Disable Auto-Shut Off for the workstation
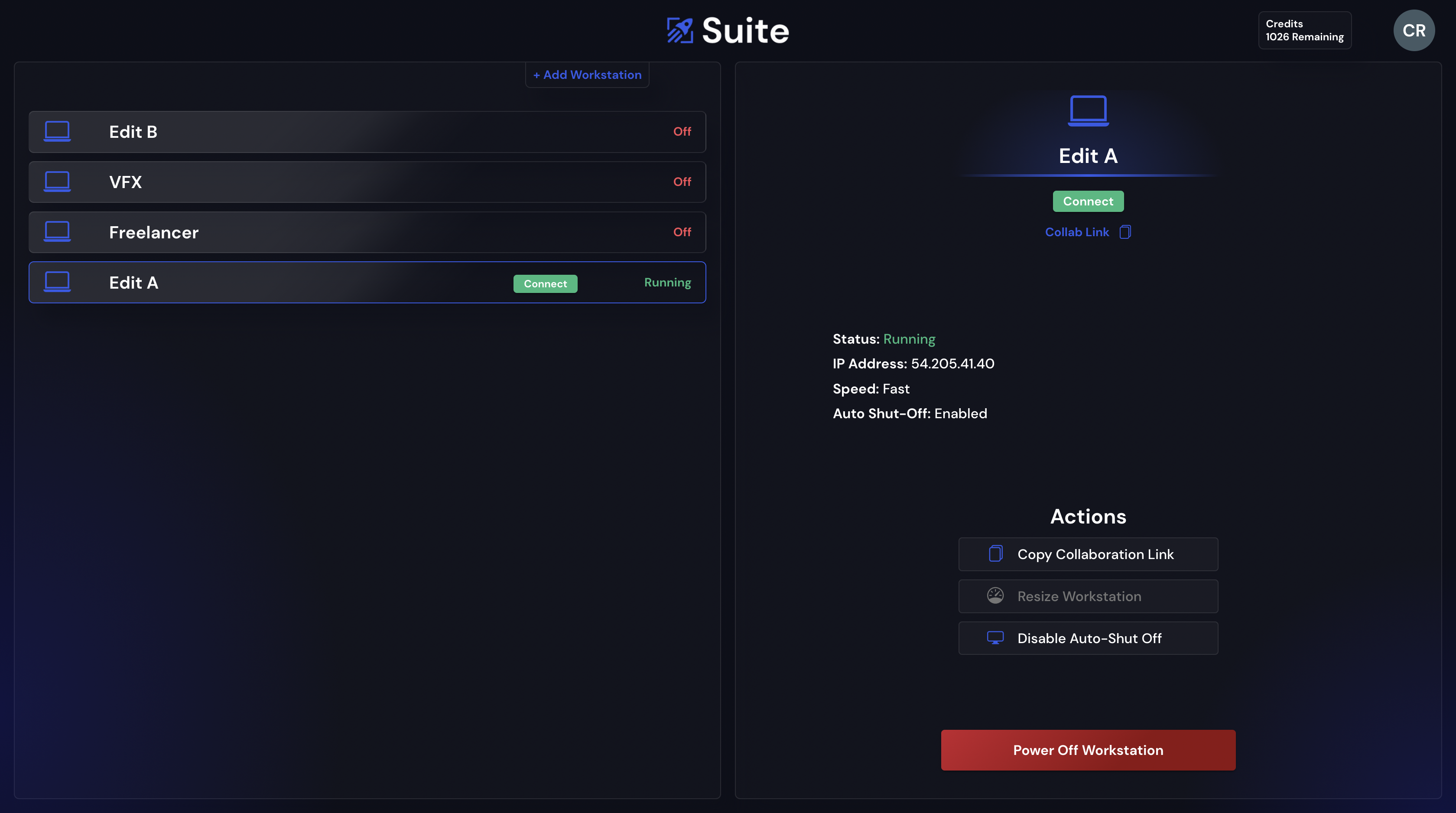This screenshot has height=813, width=1456. 1088,638
